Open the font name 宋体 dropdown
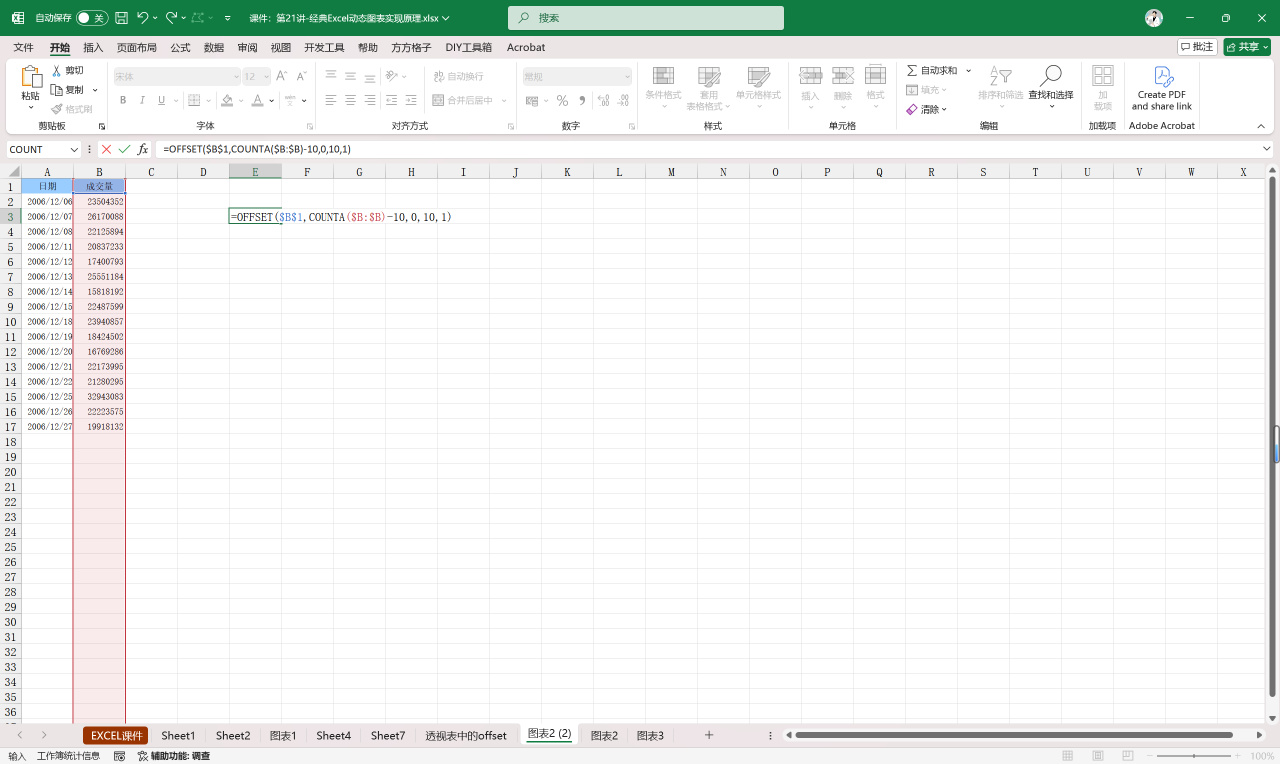The image size is (1280, 764). (x=236, y=76)
